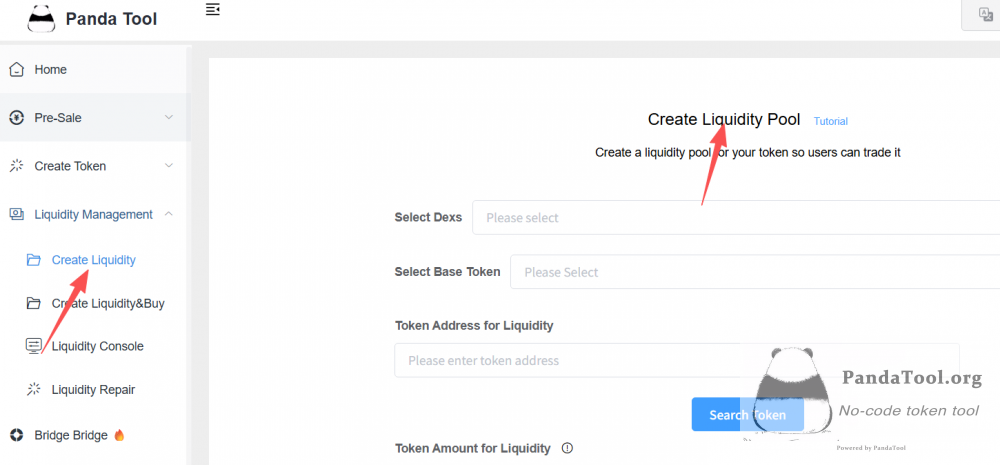The width and height of the screenshot is (1000, 465).
Task: Click the Create Token sparkle icon
Action: pyautogui.click(x=17, y=166)
